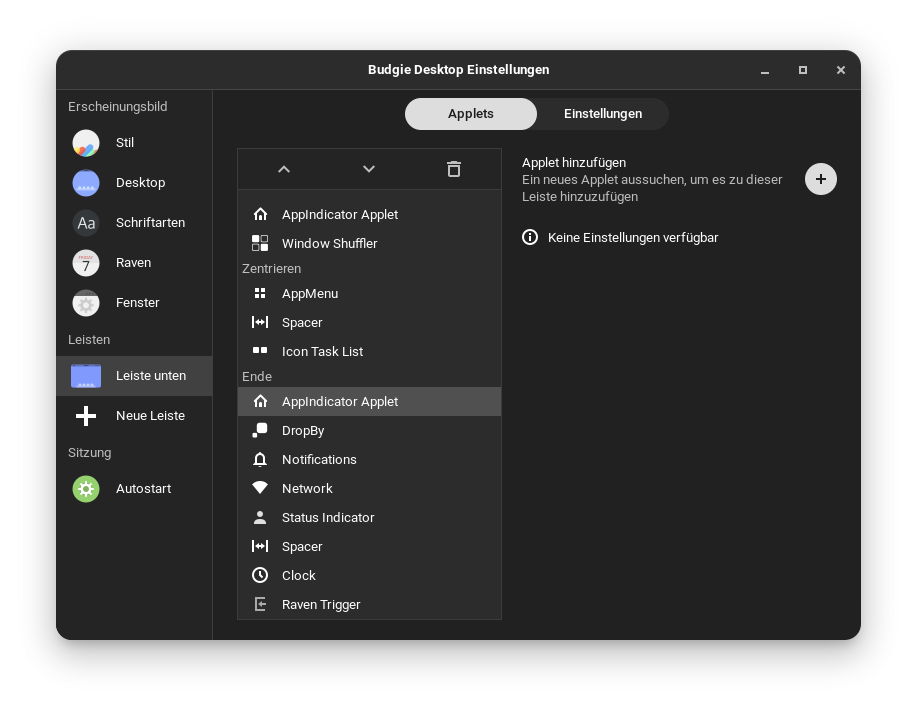Add a new applet with plus button
917x703 pixels.
(x=821, y=179)
